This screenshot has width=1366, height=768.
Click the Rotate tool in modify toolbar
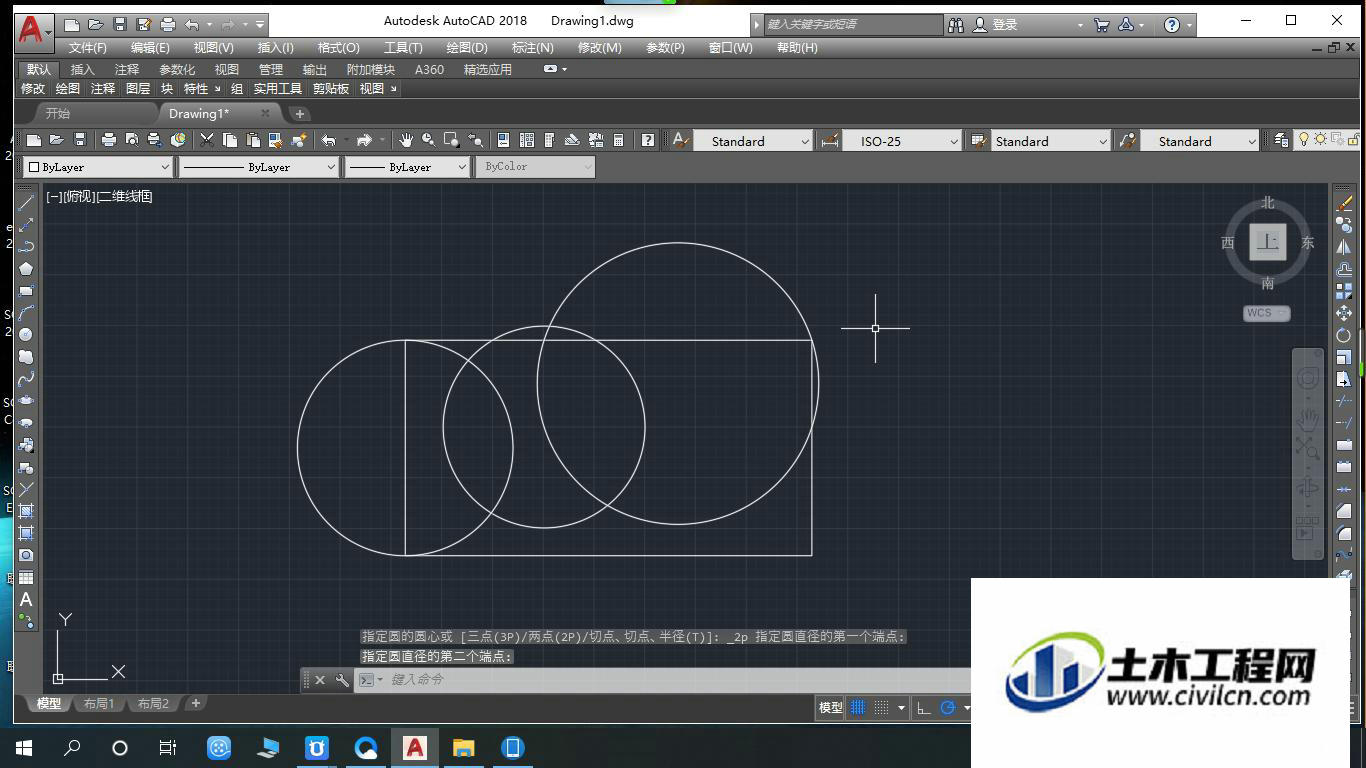[x=1344, y=335]
